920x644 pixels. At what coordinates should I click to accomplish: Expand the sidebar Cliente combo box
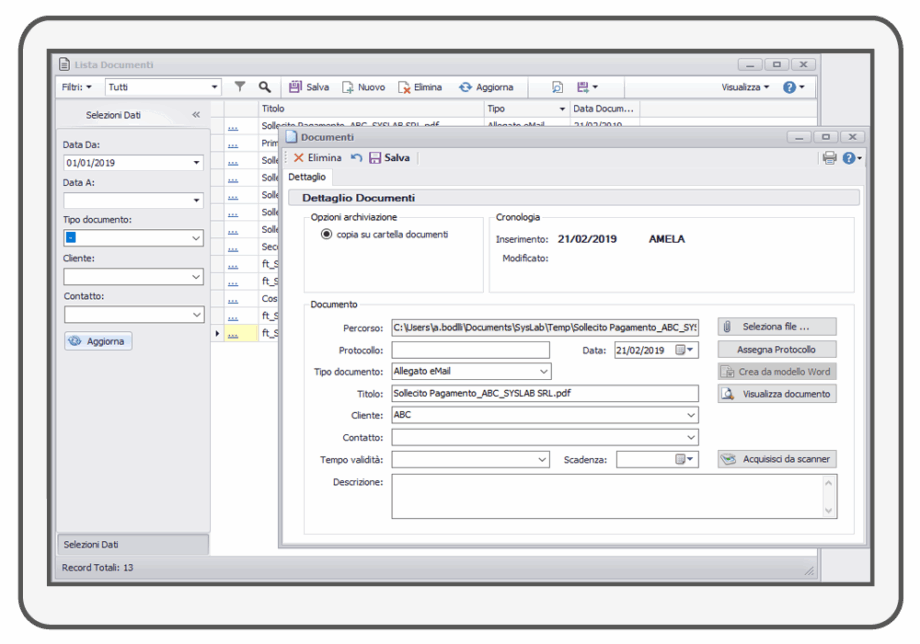click(197, 277)
